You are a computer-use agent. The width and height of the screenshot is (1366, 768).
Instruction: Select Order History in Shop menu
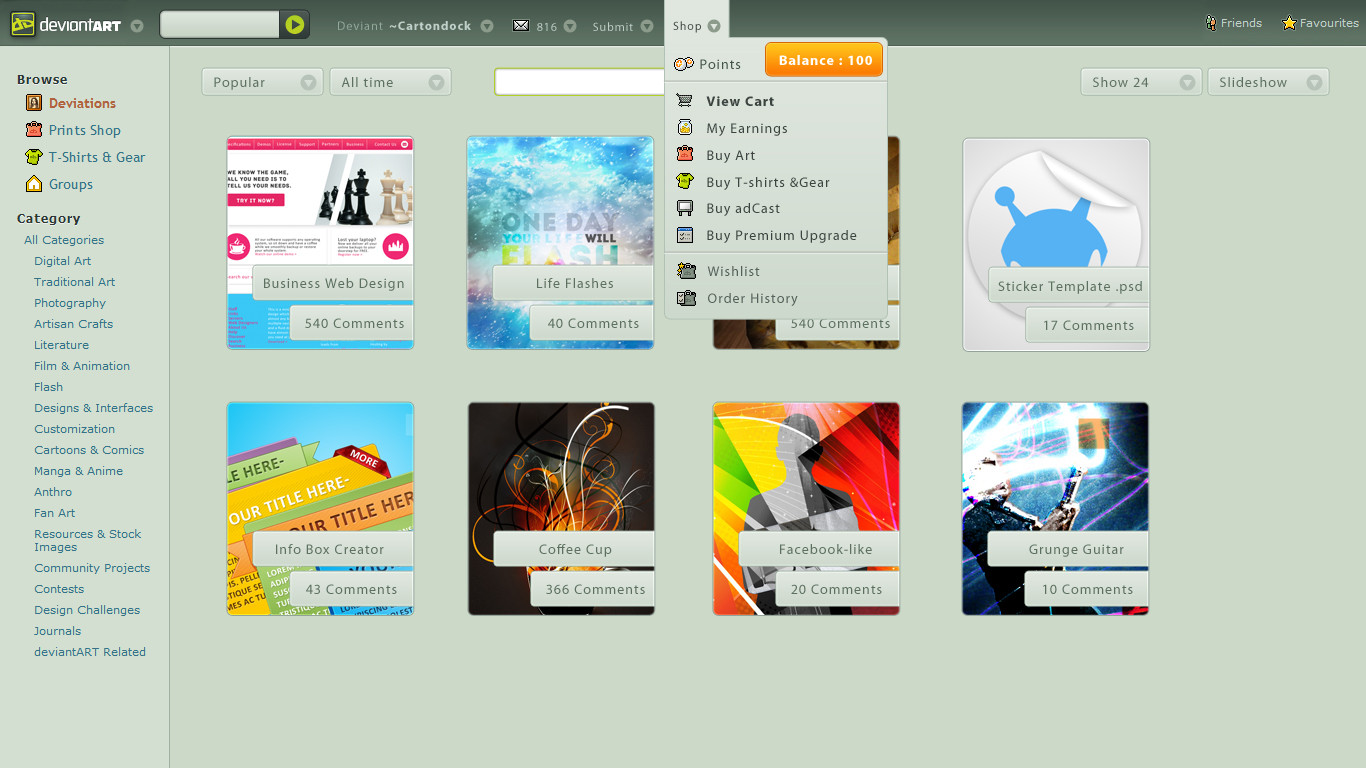(752, 298)
